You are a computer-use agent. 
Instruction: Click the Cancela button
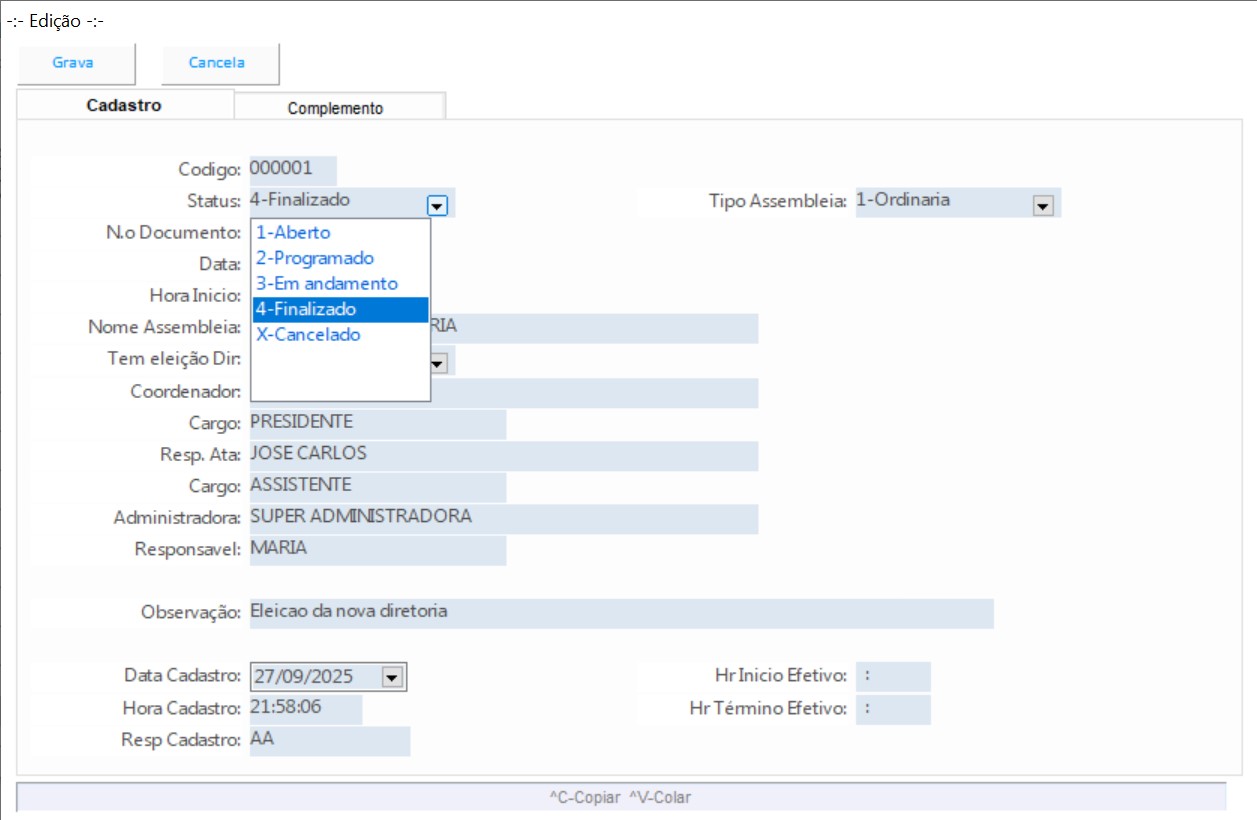[x=219, y=63]
